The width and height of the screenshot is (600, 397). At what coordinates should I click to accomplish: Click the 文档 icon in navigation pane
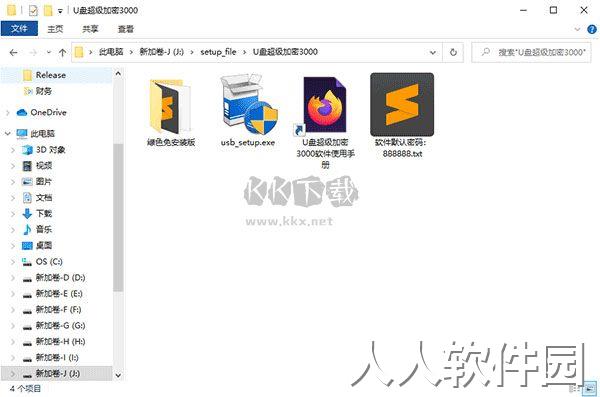[x=27, y=198]
